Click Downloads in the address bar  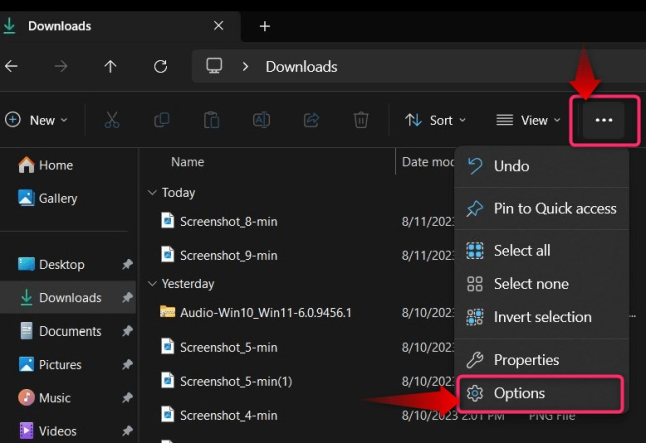[302, 66]
